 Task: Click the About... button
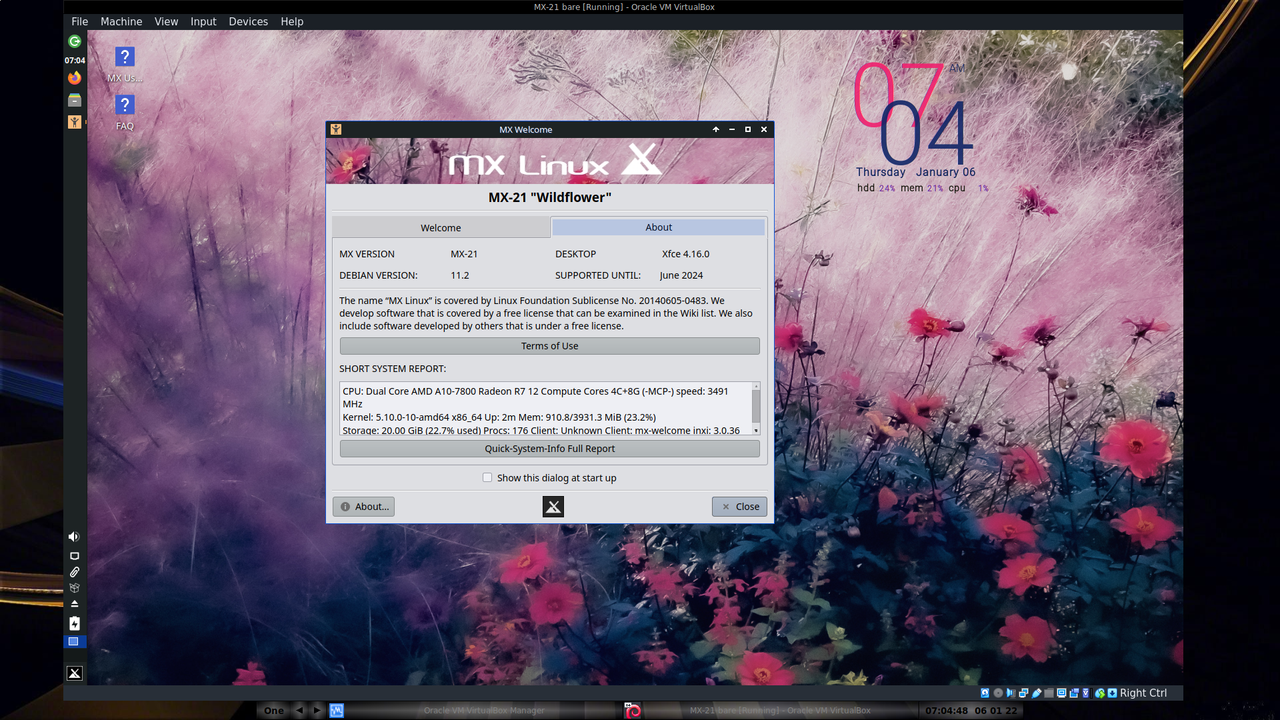[x=363, y=507]
